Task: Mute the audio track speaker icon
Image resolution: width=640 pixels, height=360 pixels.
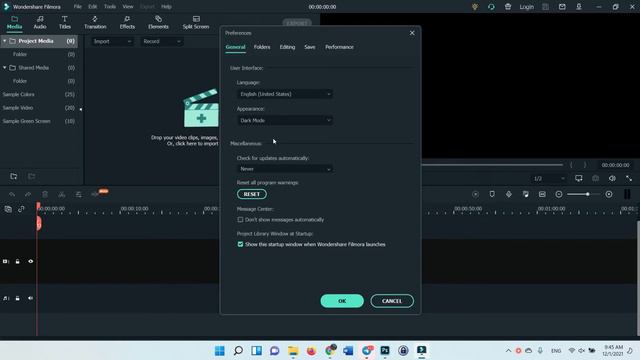Action: 31,298
